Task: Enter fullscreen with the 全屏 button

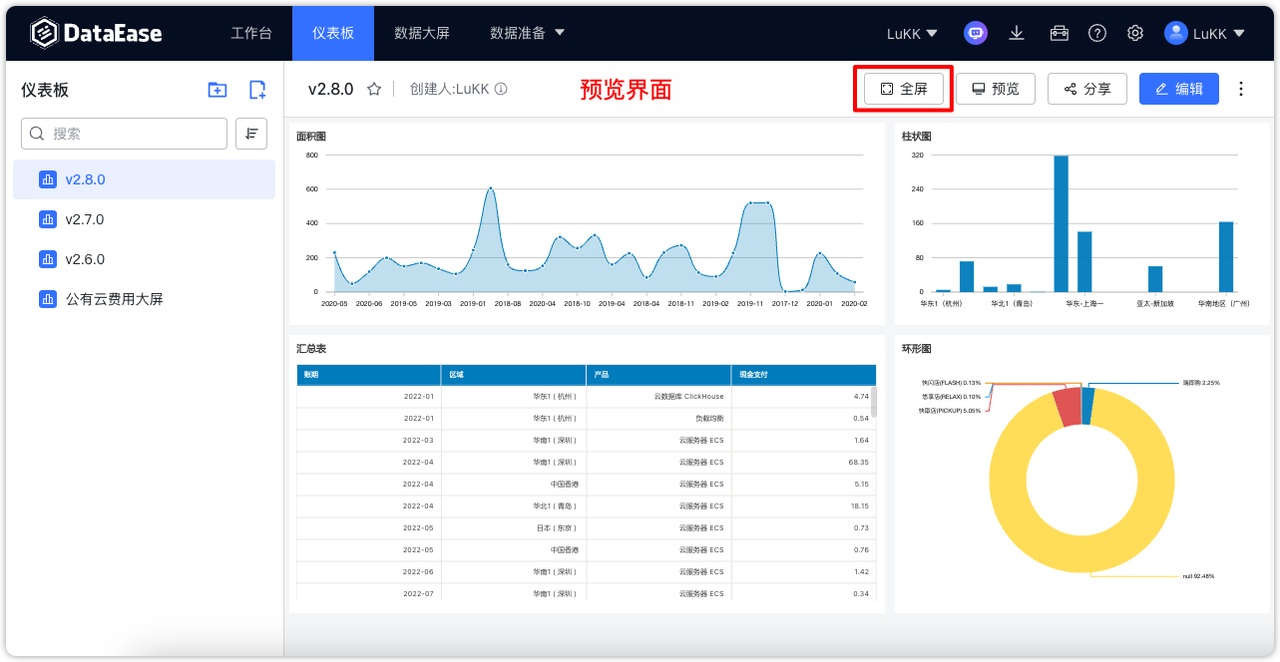Action: coord(902,88)
